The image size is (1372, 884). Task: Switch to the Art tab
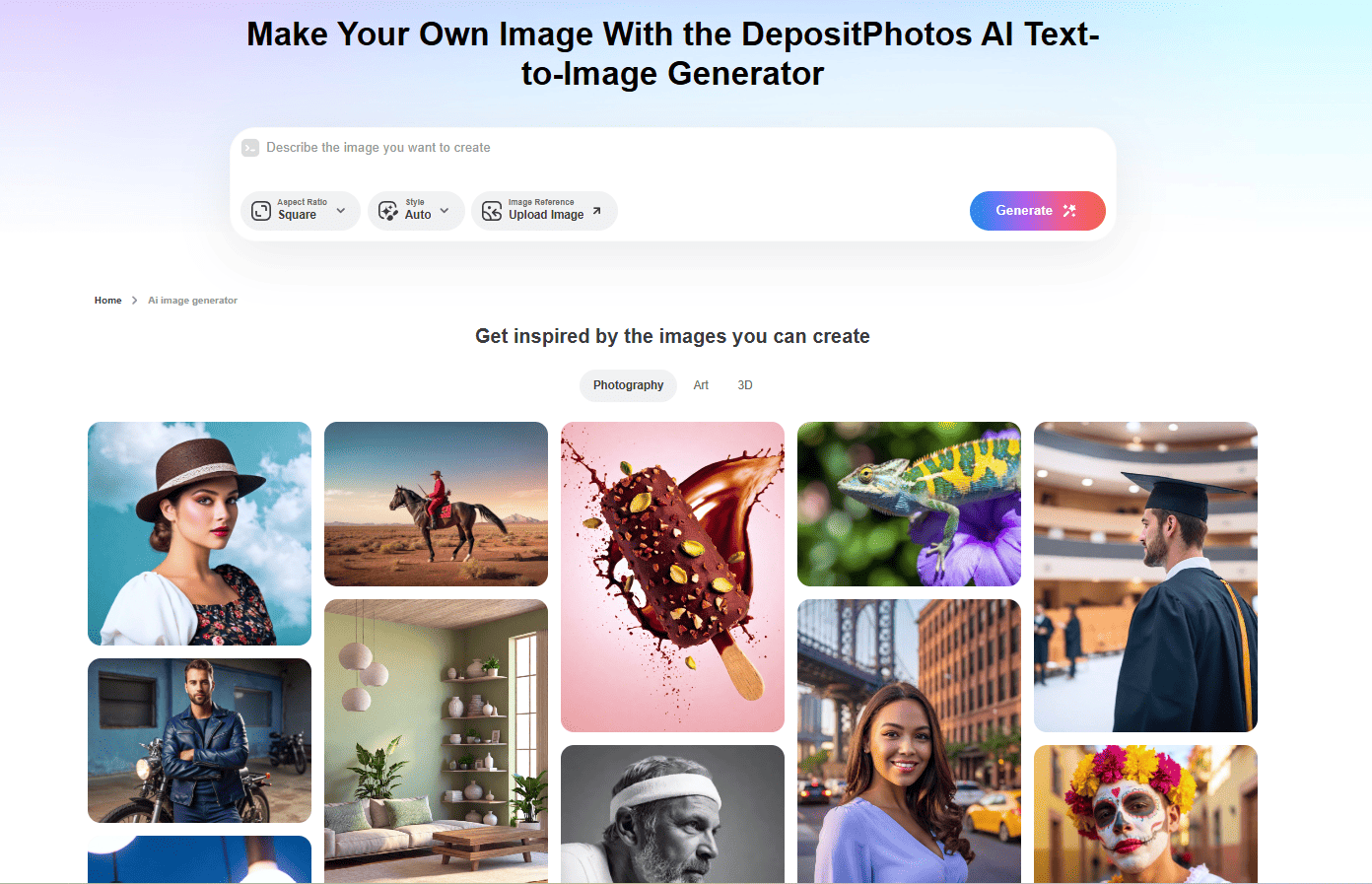coord(701,385)
